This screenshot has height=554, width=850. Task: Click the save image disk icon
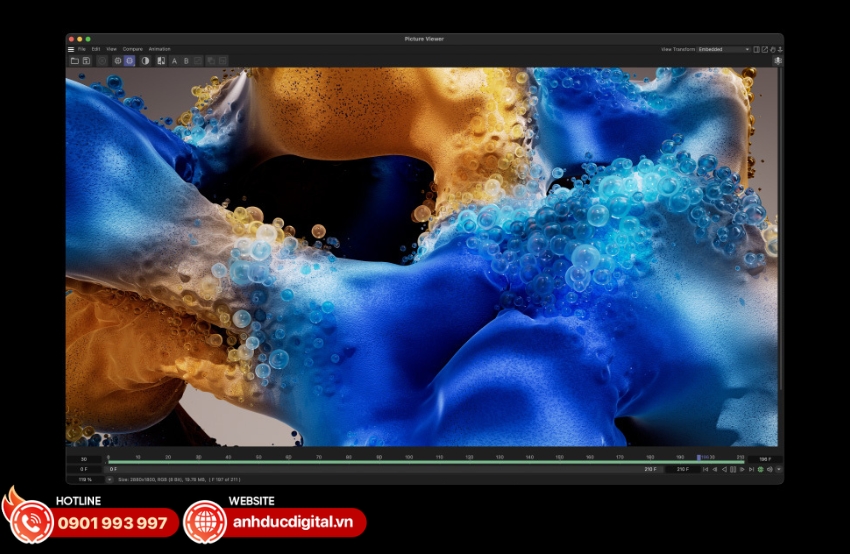click(86, 61)
